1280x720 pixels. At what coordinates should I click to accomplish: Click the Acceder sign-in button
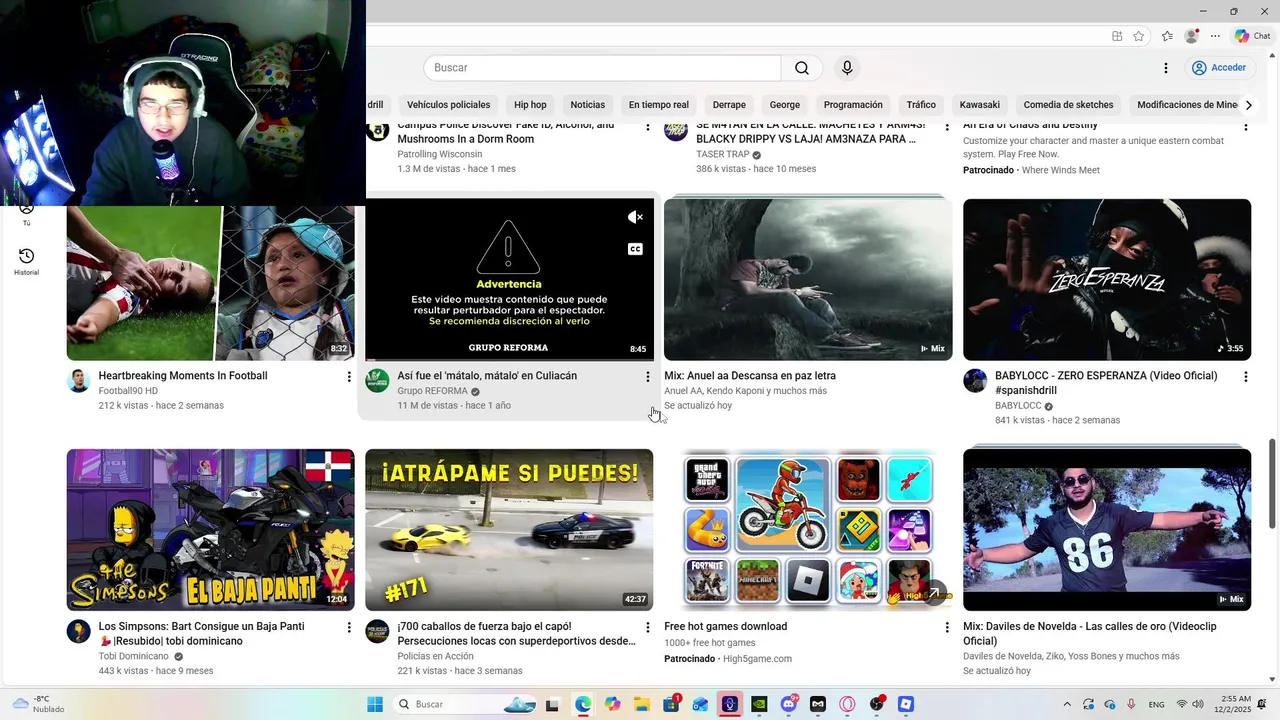[x=1219, y=68]
